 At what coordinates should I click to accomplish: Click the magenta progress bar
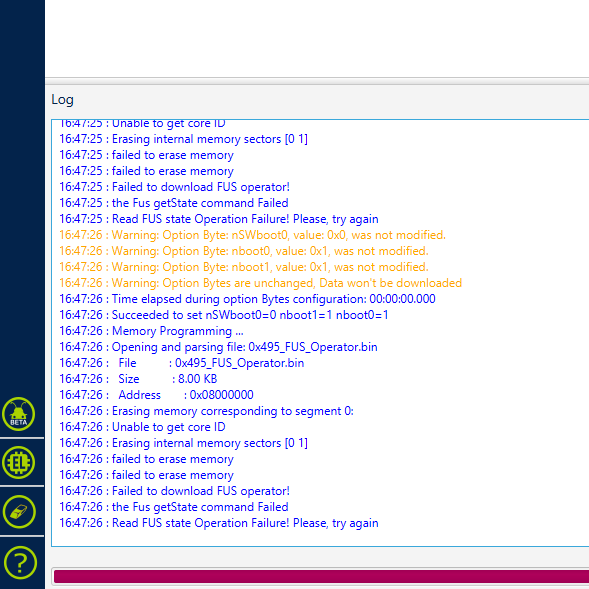click(x=321, y=577)
